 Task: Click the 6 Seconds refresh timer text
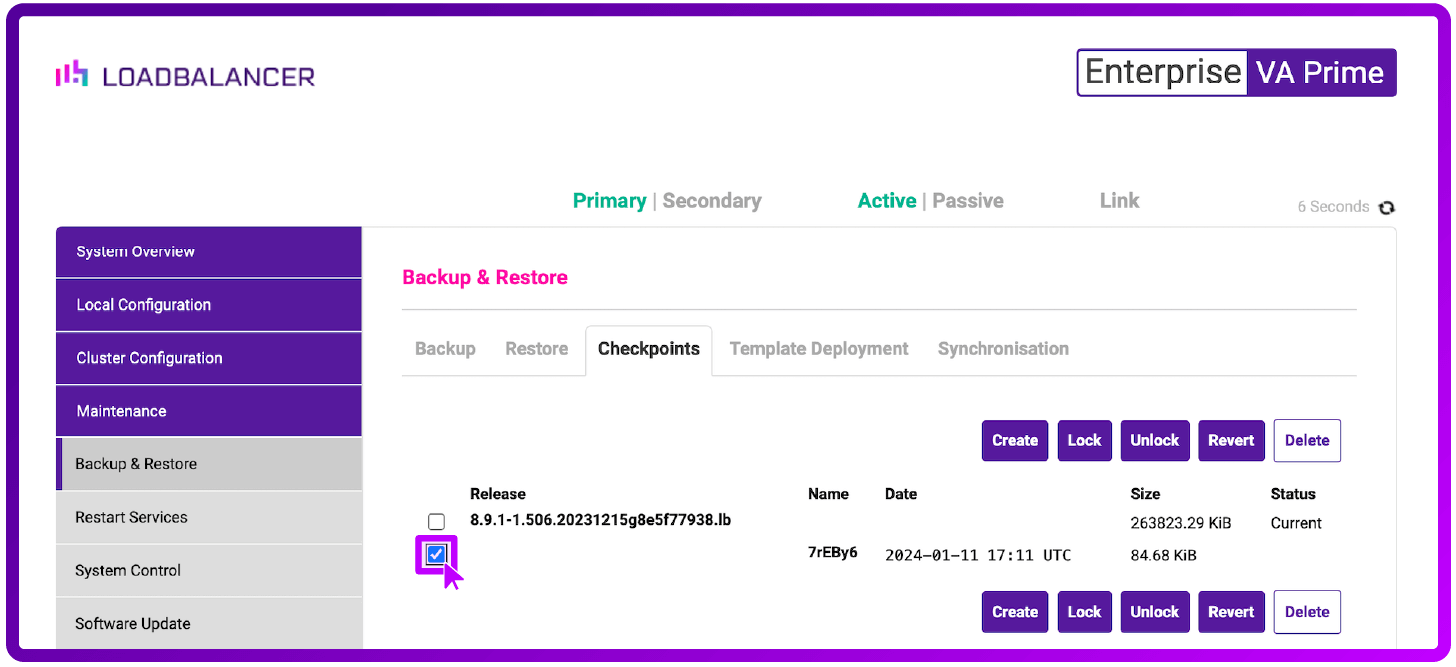(x=1333, y=207)
